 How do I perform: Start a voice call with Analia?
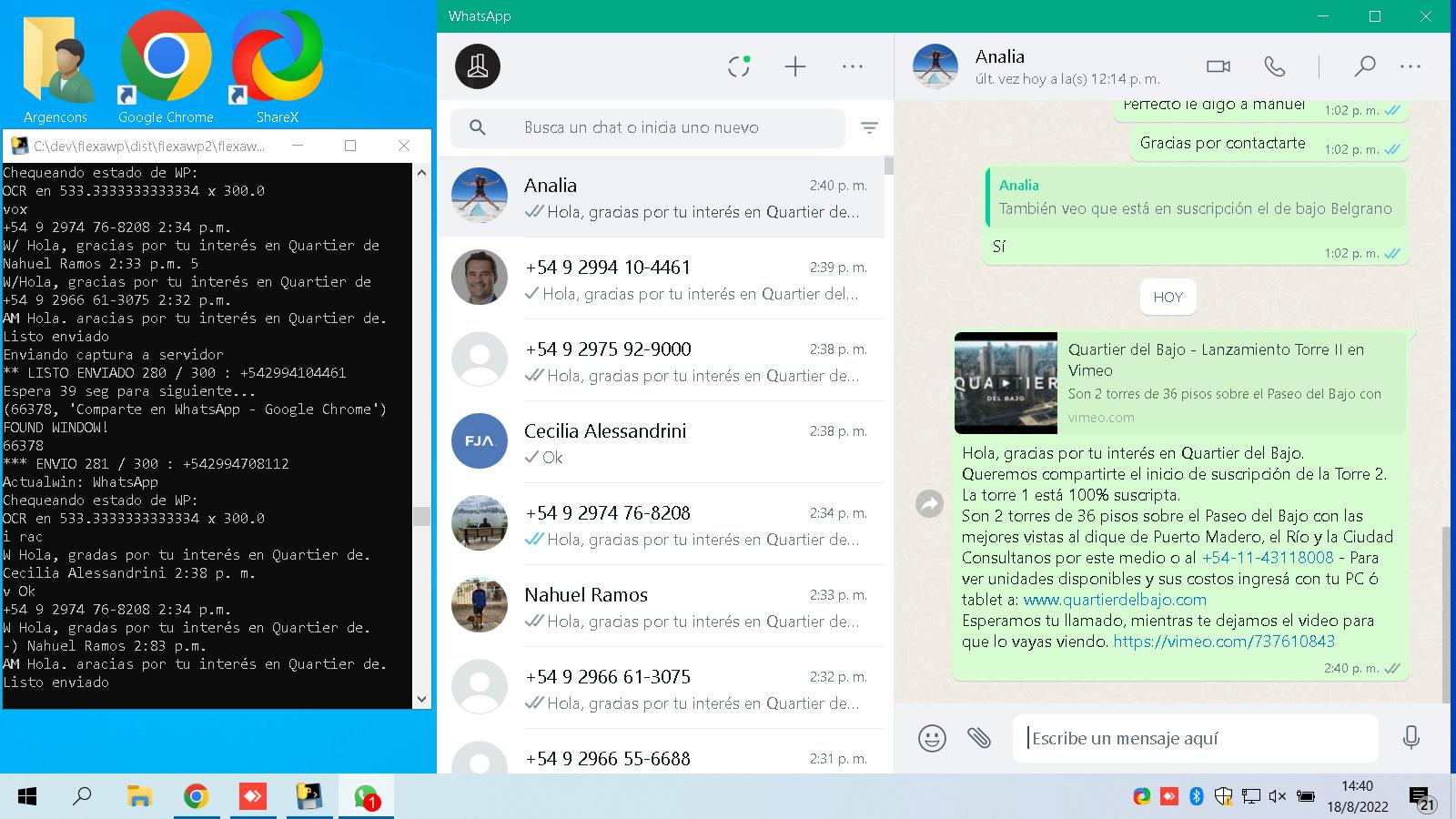pos(1275,66)
